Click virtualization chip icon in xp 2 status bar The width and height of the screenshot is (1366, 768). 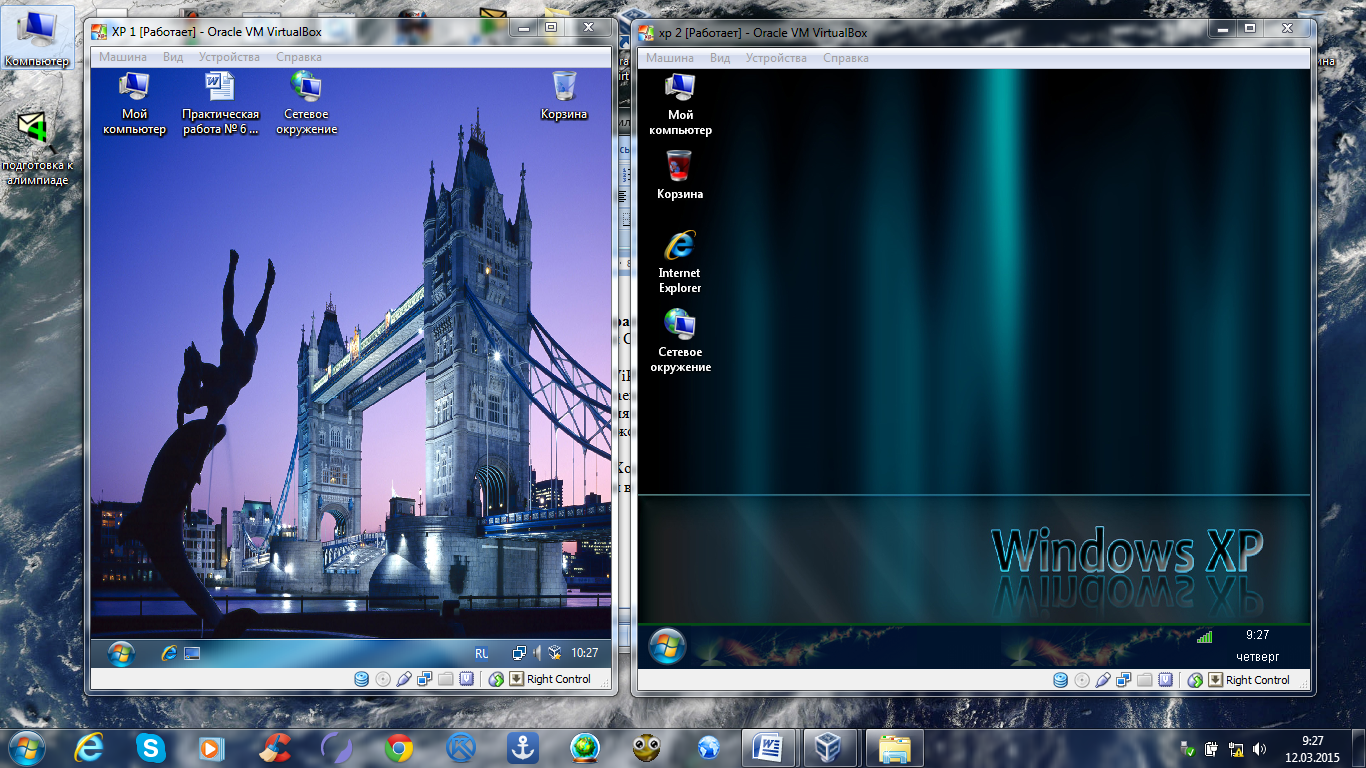[1165, 680]
